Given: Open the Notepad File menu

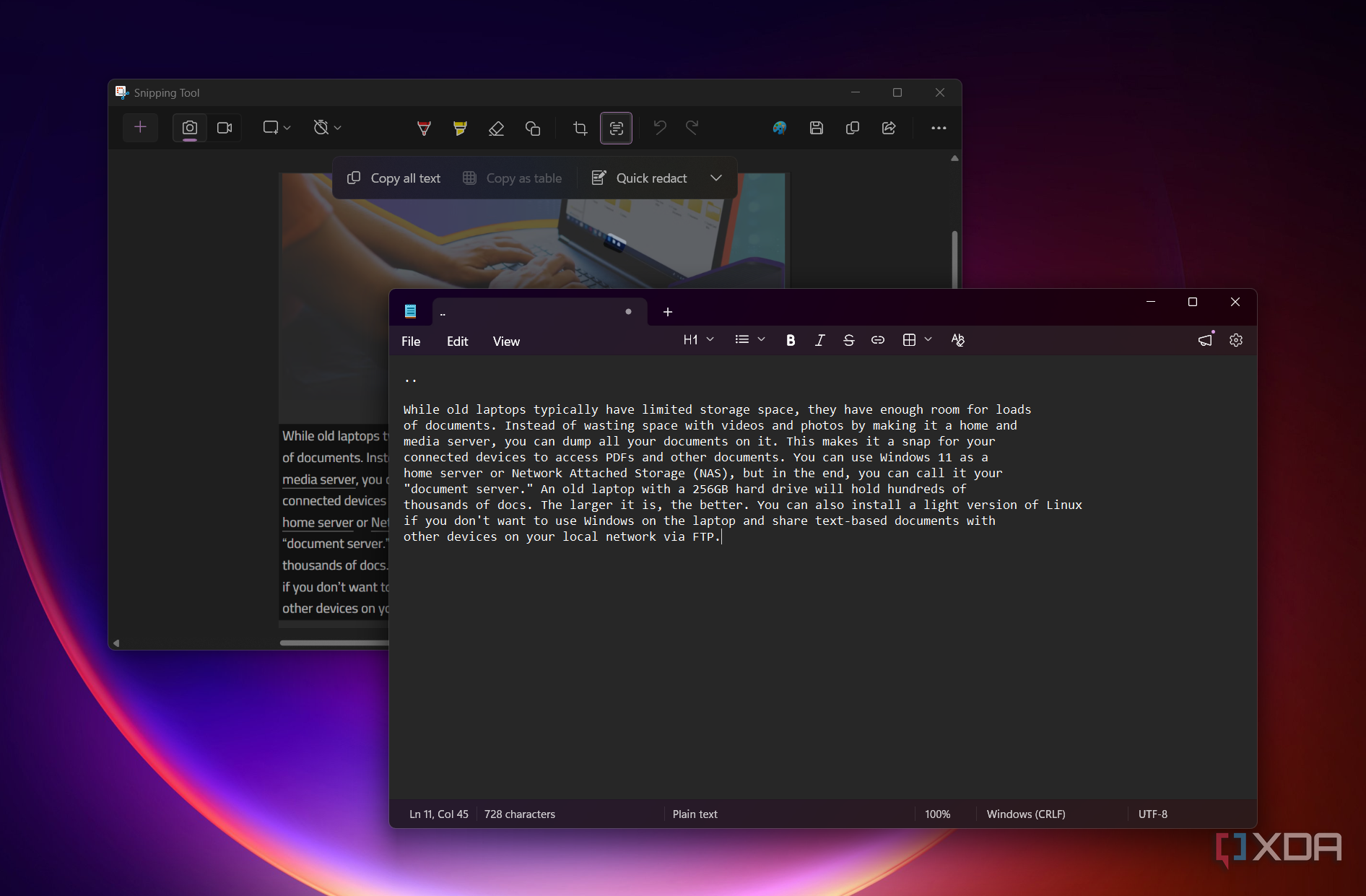Looking at the screenshot, I should [x=411, y=342].
